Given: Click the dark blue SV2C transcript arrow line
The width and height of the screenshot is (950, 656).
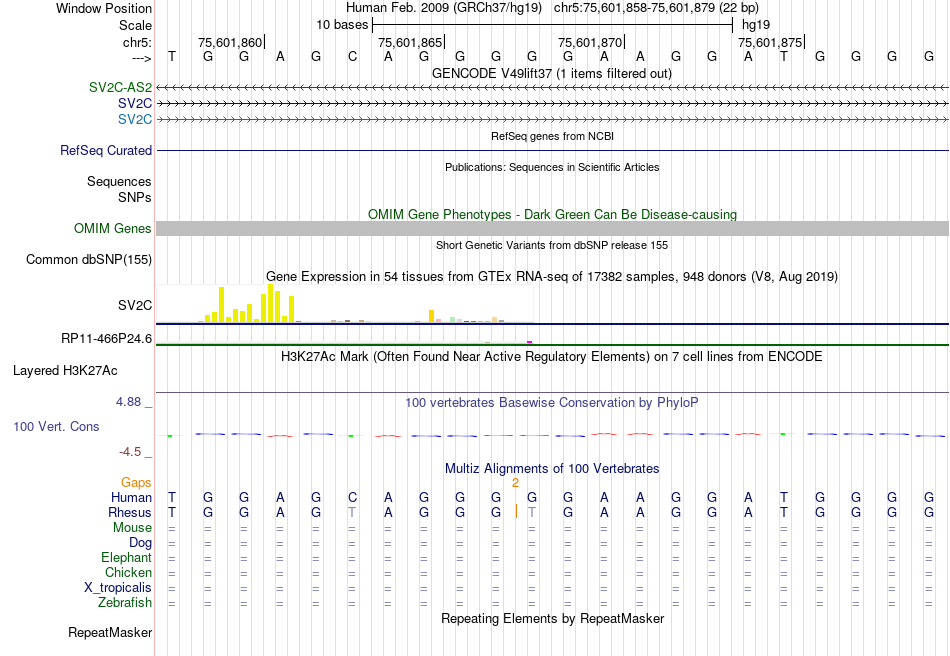Looking at the screenshot, I should pos(552,104).
